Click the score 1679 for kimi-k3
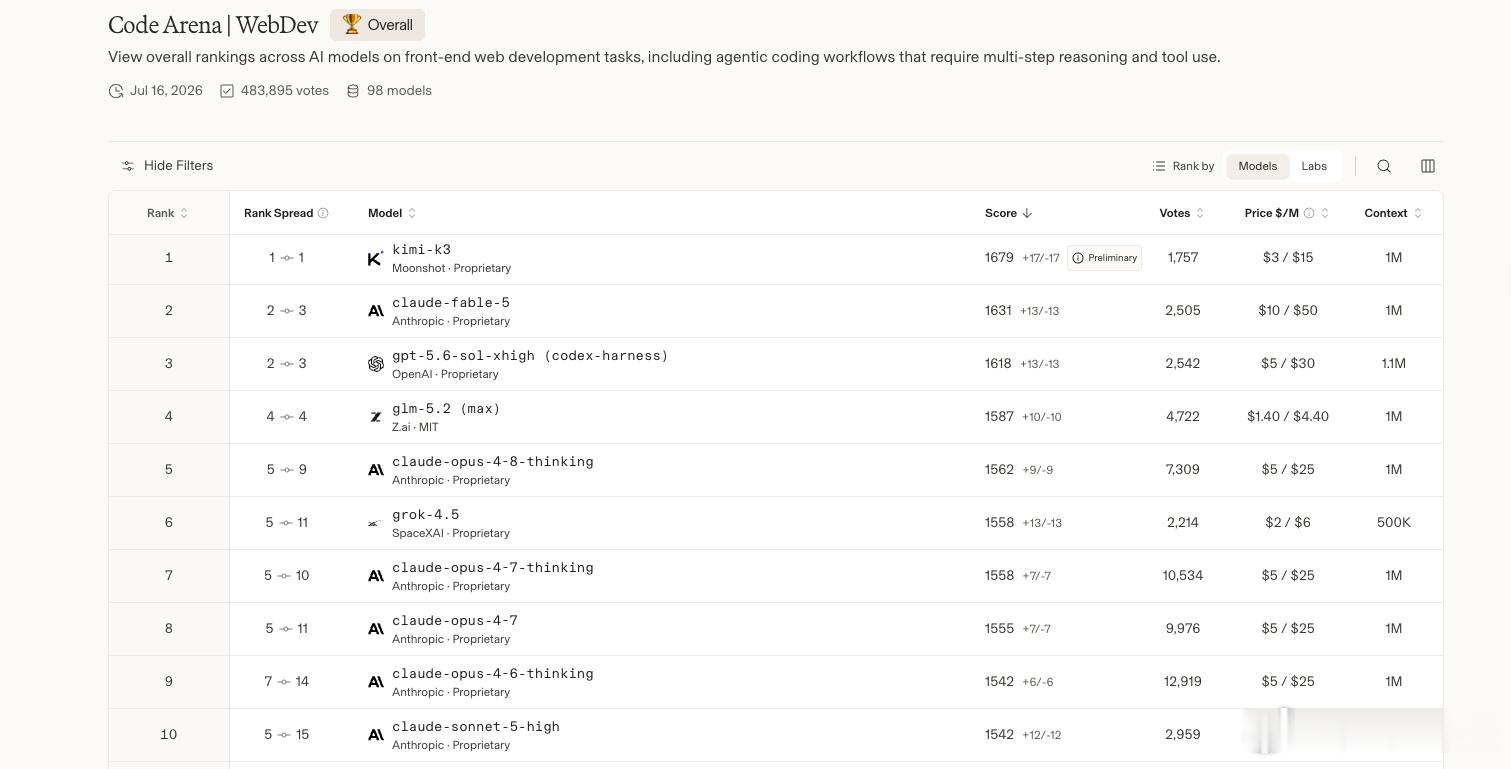 [x=999, y=258]
